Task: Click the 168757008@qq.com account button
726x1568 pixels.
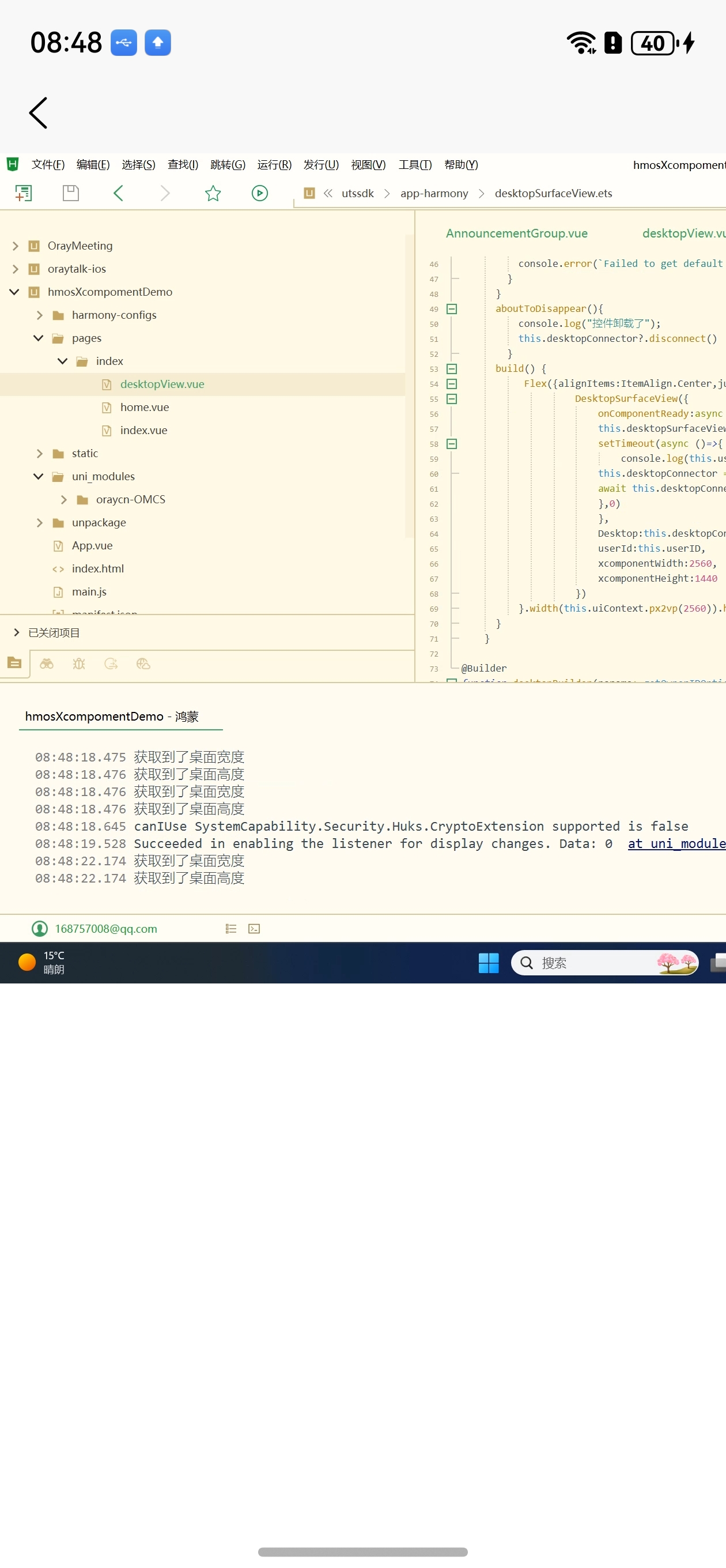Action: coord(95,929)
